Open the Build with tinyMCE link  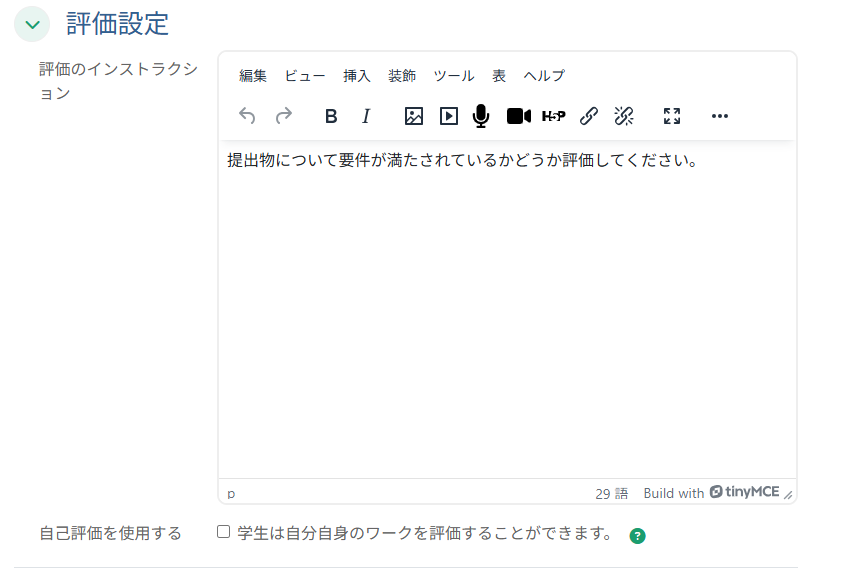click(x=711, y=492)
